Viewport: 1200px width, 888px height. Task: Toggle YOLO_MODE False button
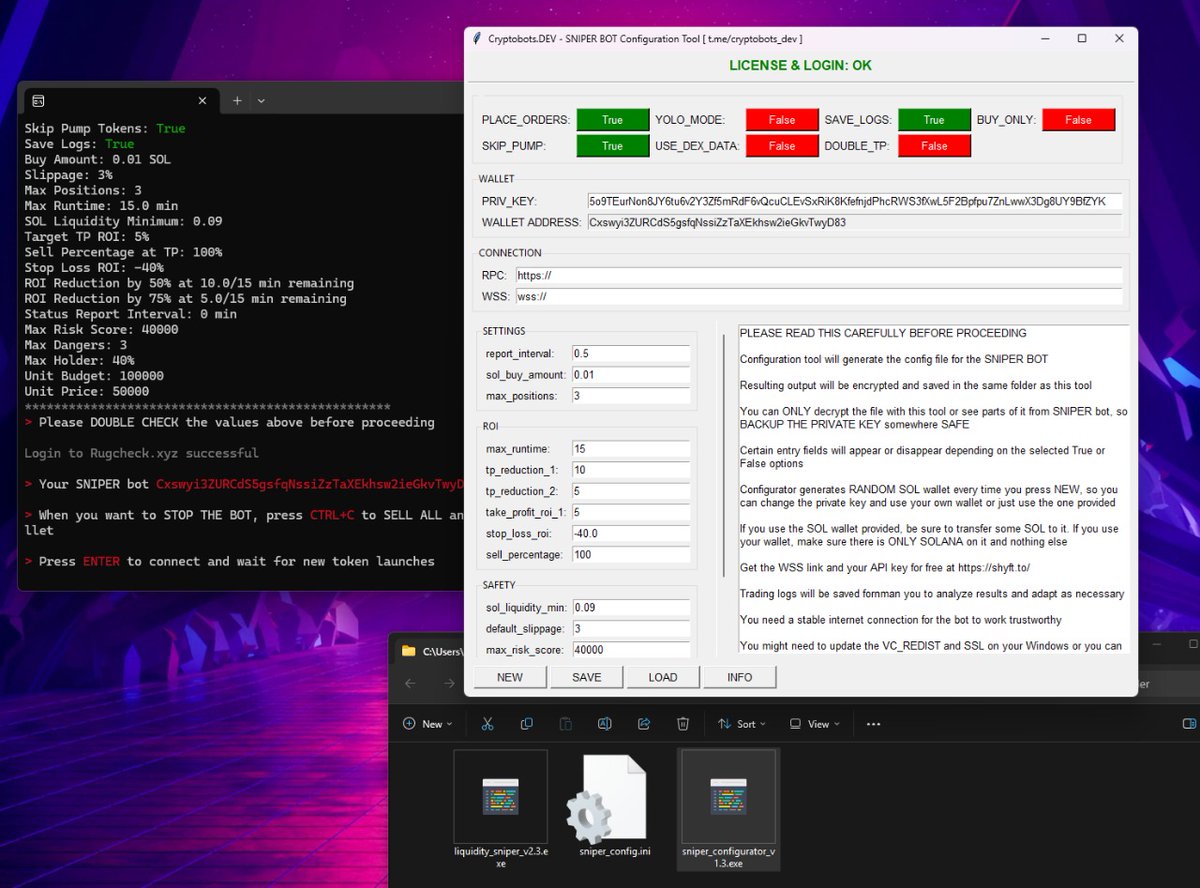tap(782, 120)
